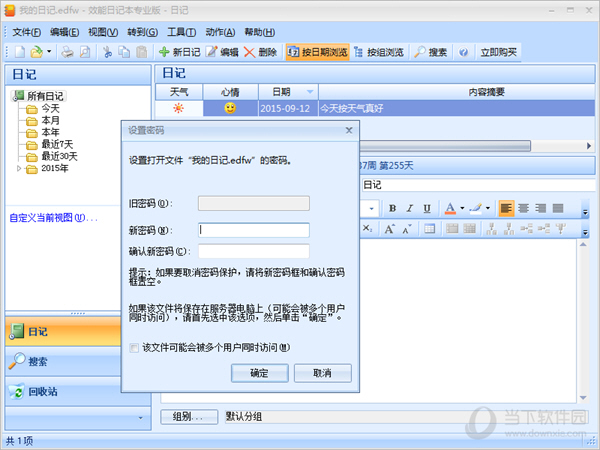The image size is (600, 450).
Task: Open 编辑(E) menu
Action: coord(64,32)
